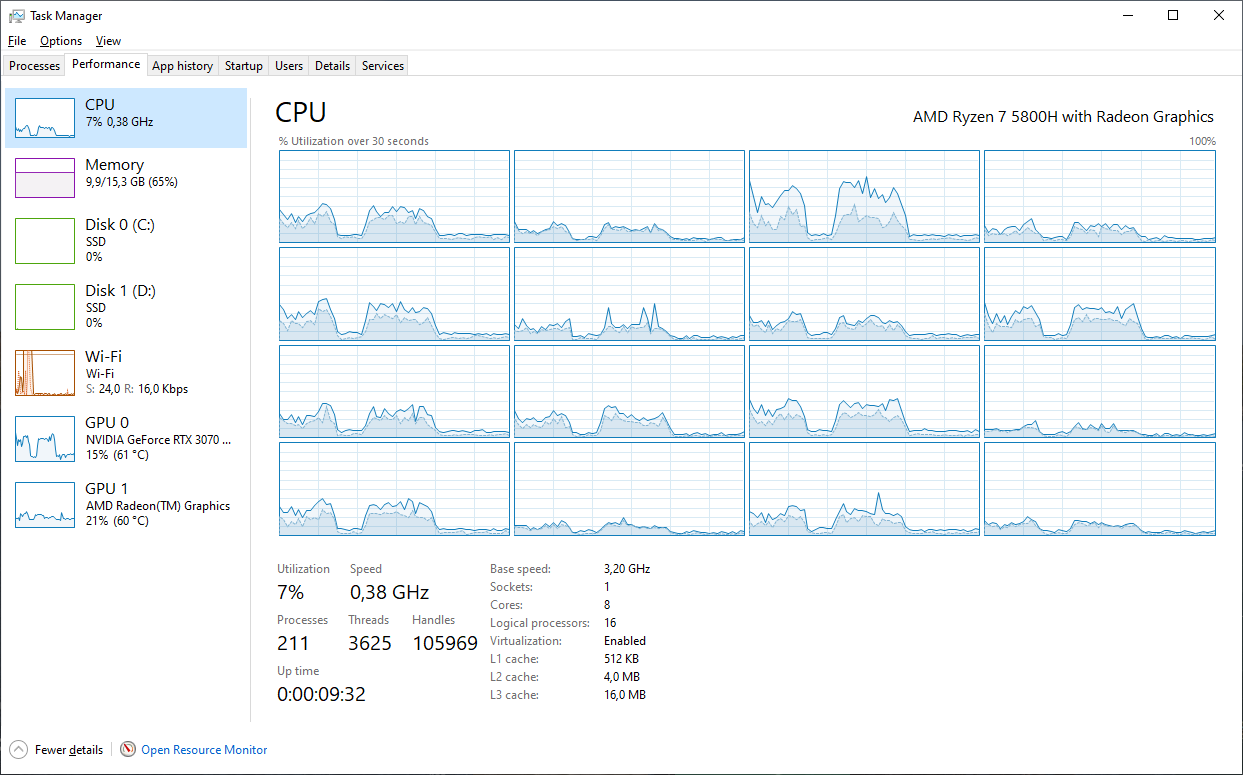Switch to the Processes tab
The width and height of the screenshot is (1243, 775).
tap(34, 65)
